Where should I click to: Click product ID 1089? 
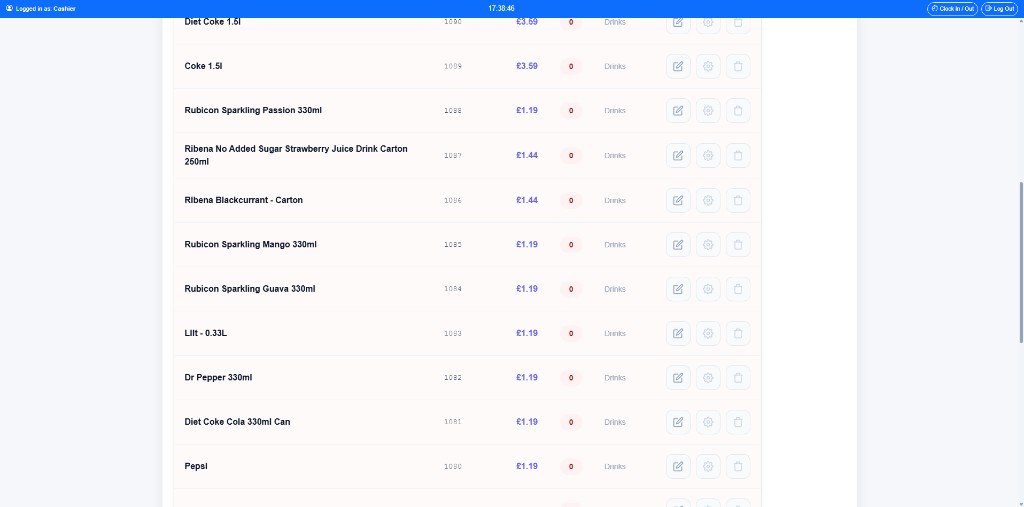click(x=453, y=67)
